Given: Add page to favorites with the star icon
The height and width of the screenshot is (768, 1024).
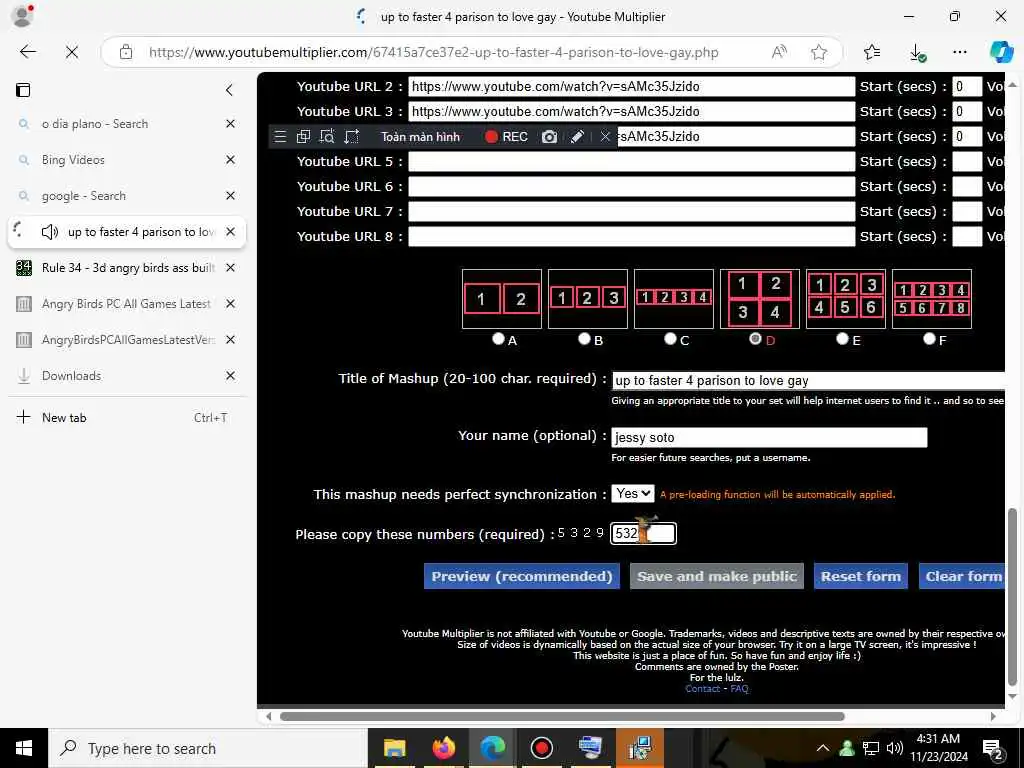Looking at the screenshot, I should pos(819,52).
